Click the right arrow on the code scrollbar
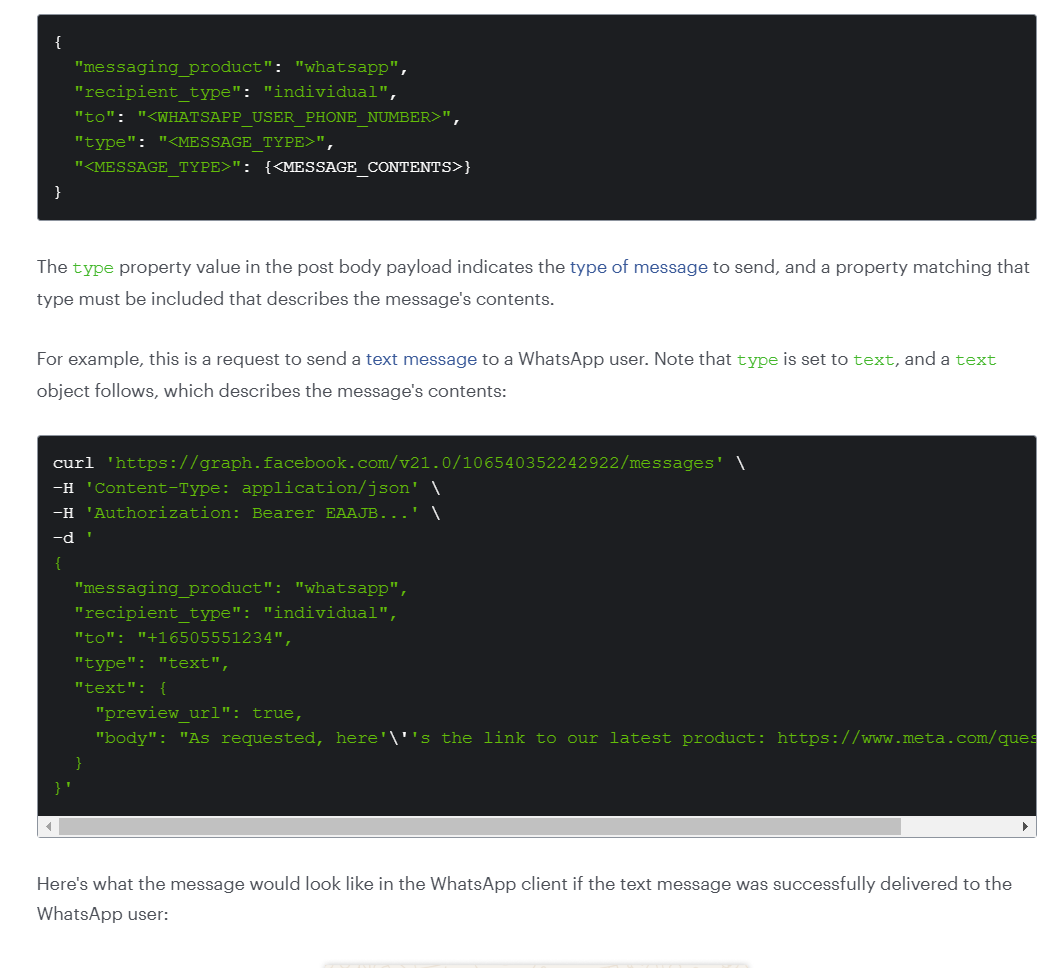Image resolution: width=1056 pixels, height=968 pixels. (1026, 826)
